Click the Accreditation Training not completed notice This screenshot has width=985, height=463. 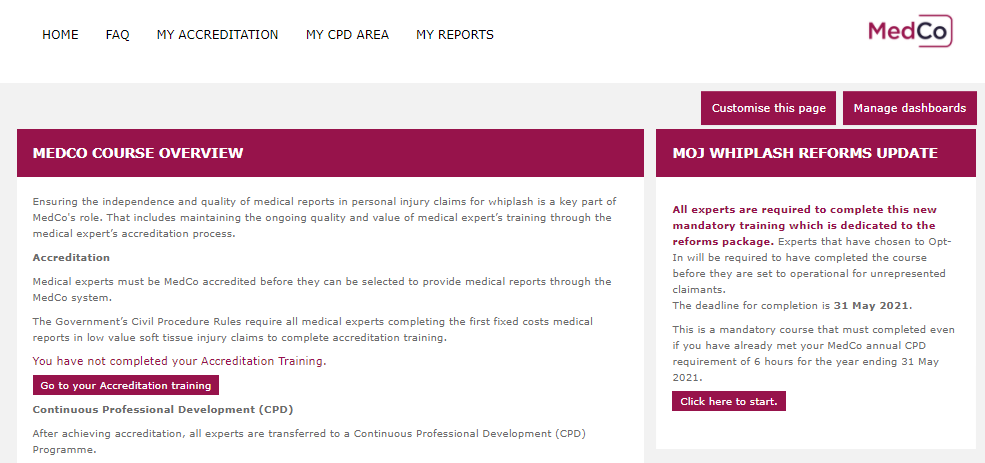point(180,361)
